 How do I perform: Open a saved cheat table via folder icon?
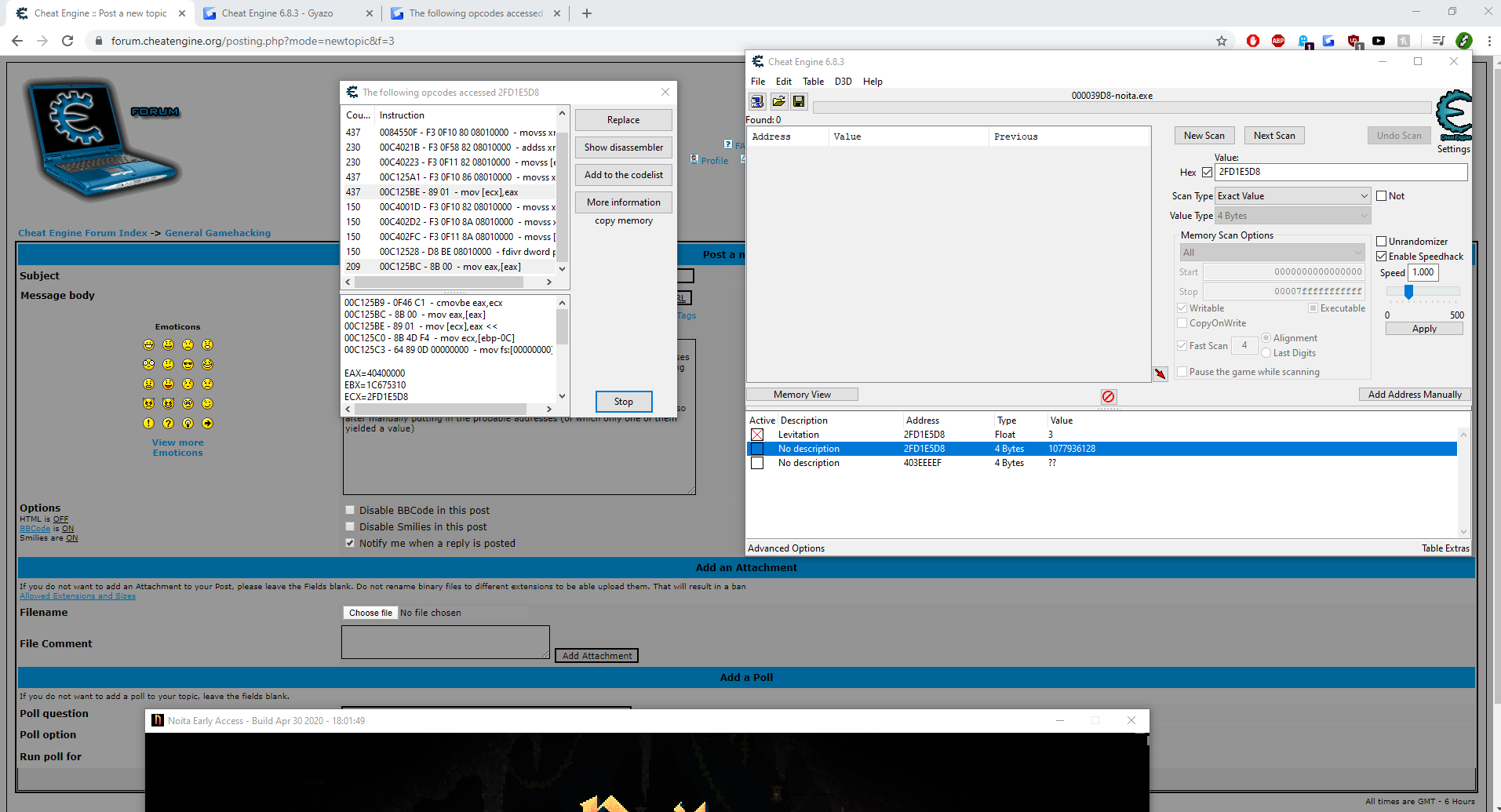coord(778,101)
